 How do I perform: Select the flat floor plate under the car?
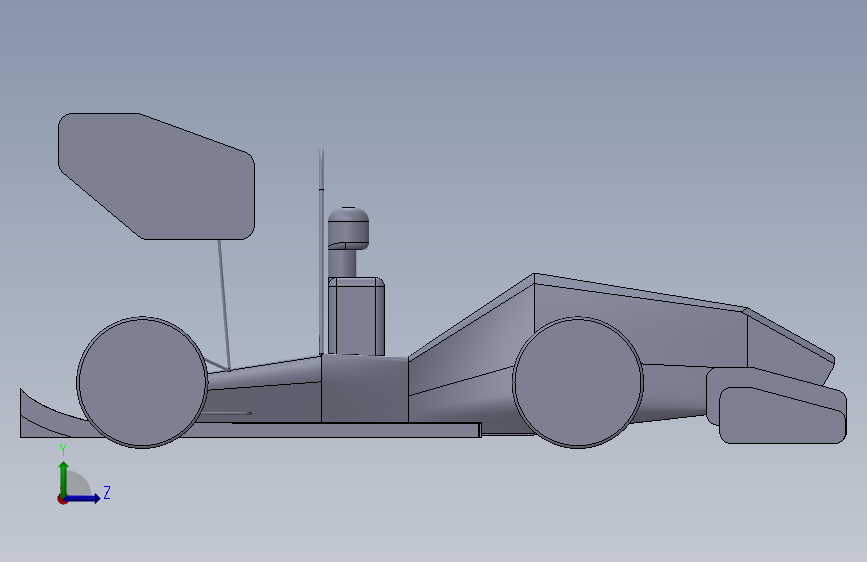pyautogui.click(x=343, y=430)
